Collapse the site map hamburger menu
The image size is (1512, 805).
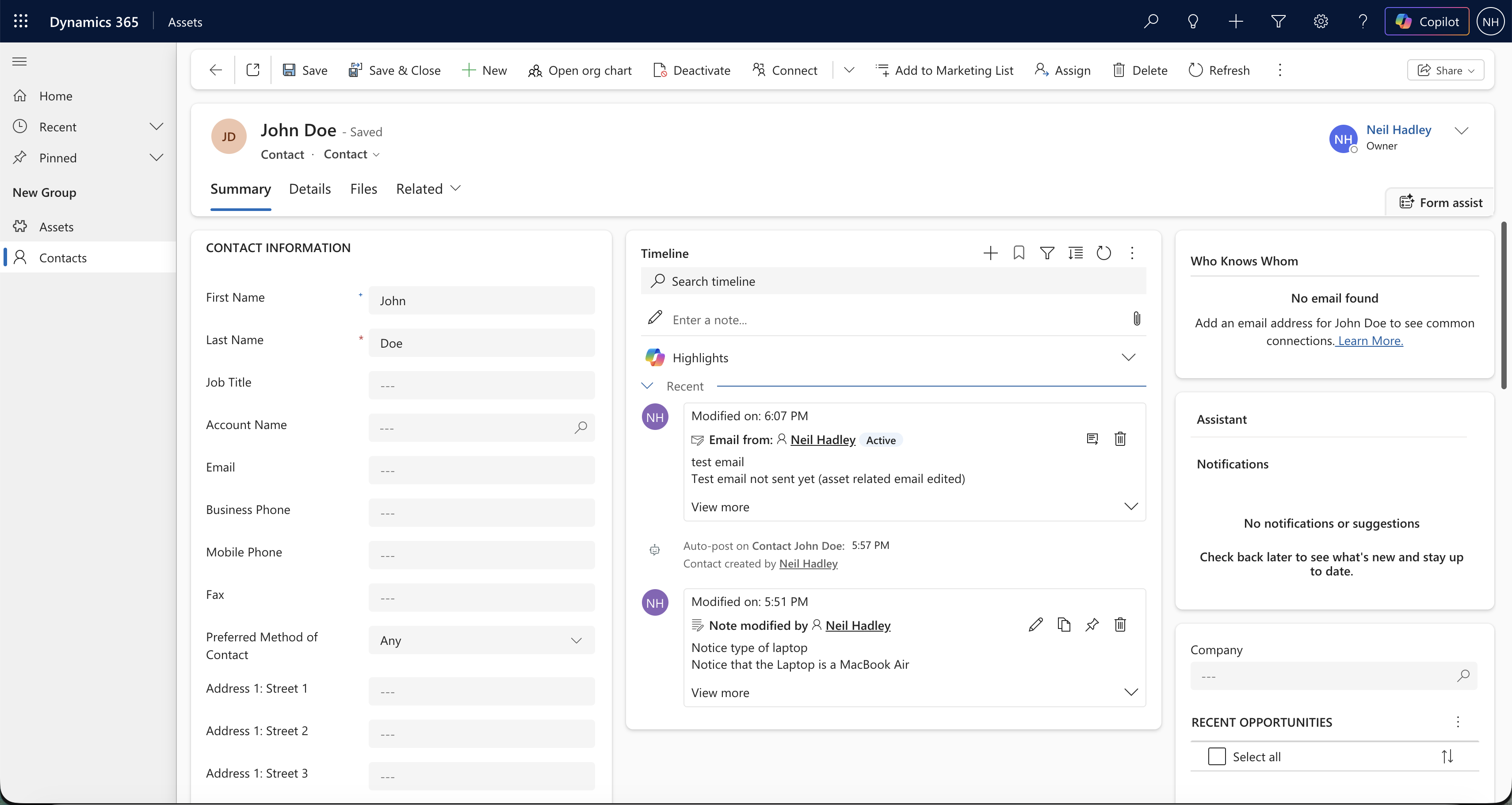tap(19, 61)
